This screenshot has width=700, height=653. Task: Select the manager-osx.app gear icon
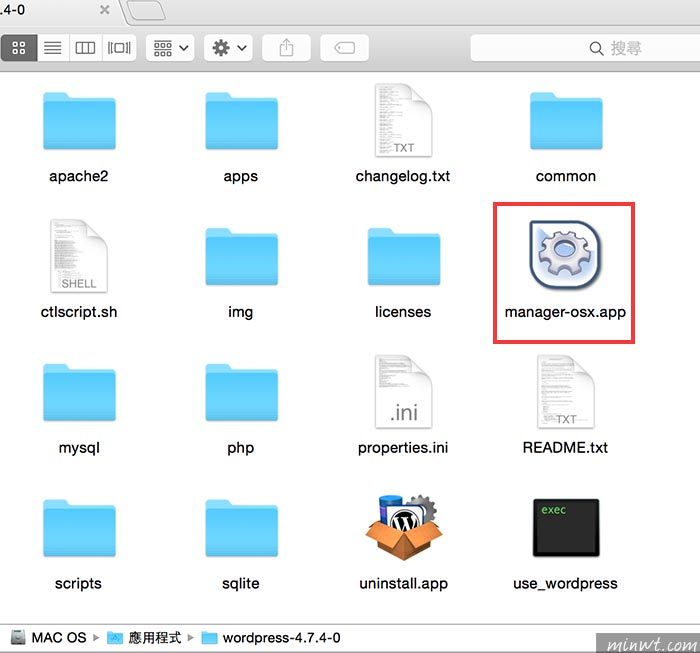coord(566,254)
